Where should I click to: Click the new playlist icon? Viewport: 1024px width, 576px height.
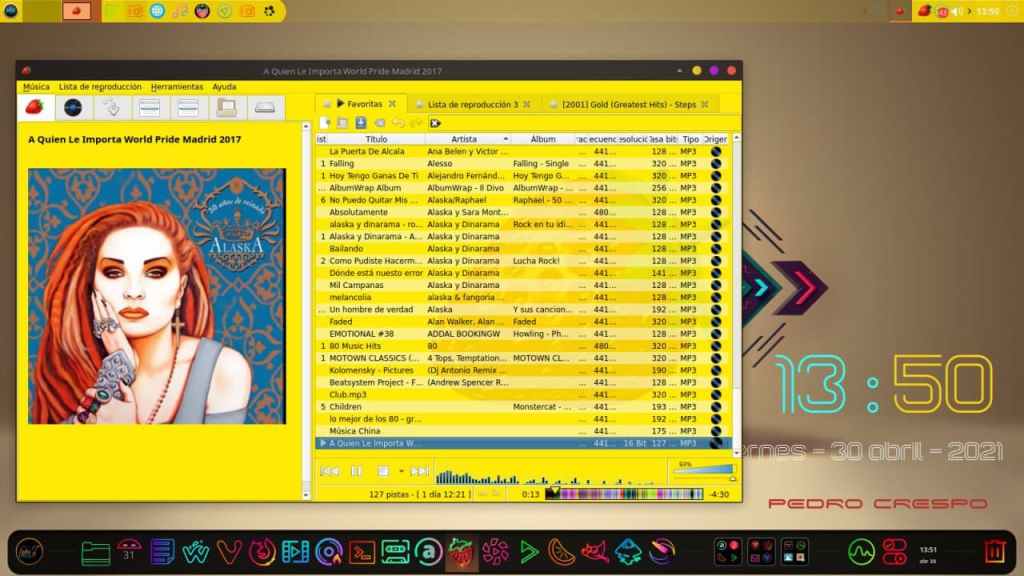(325, 122)
